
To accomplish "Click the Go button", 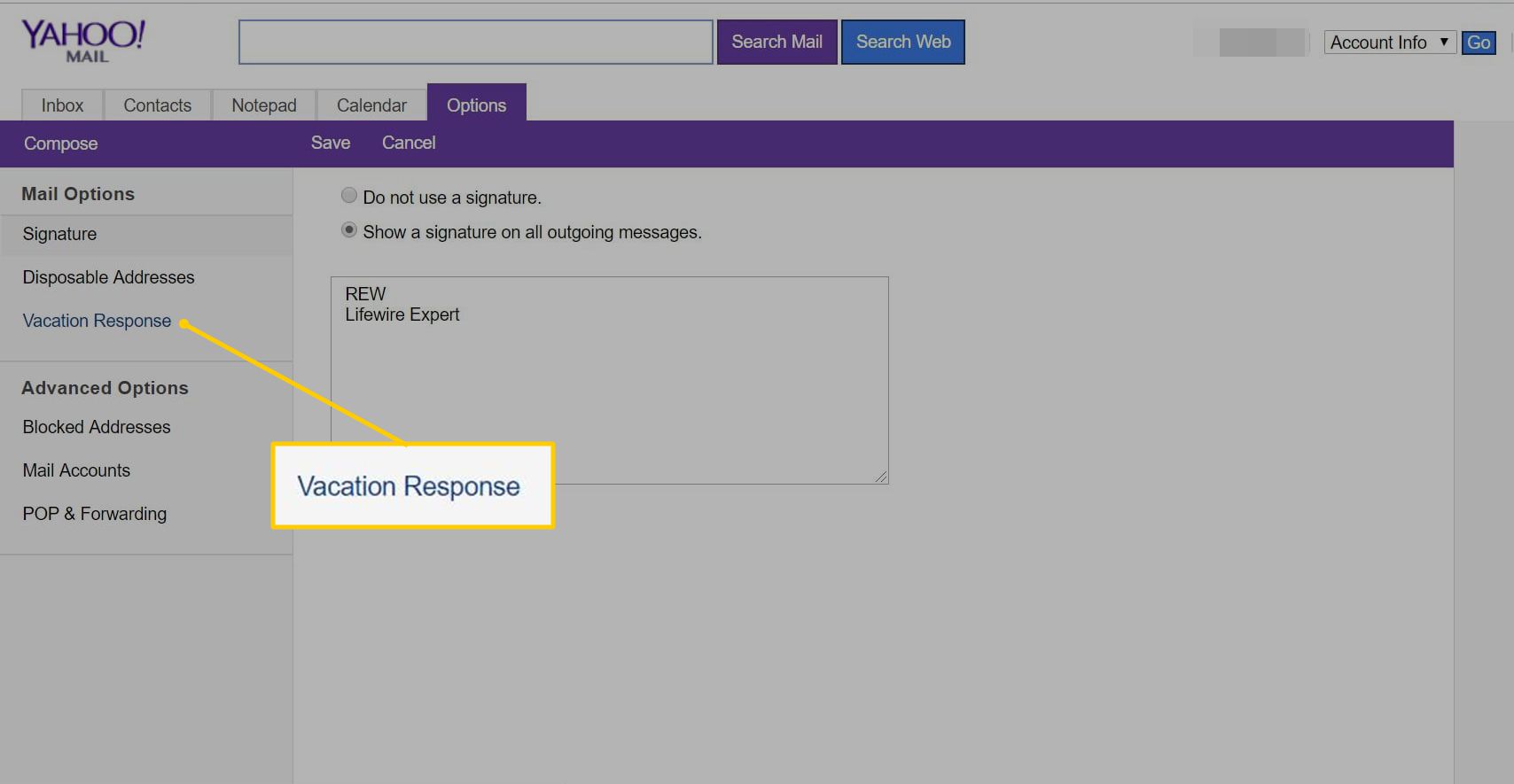I will coord(1478,43).
